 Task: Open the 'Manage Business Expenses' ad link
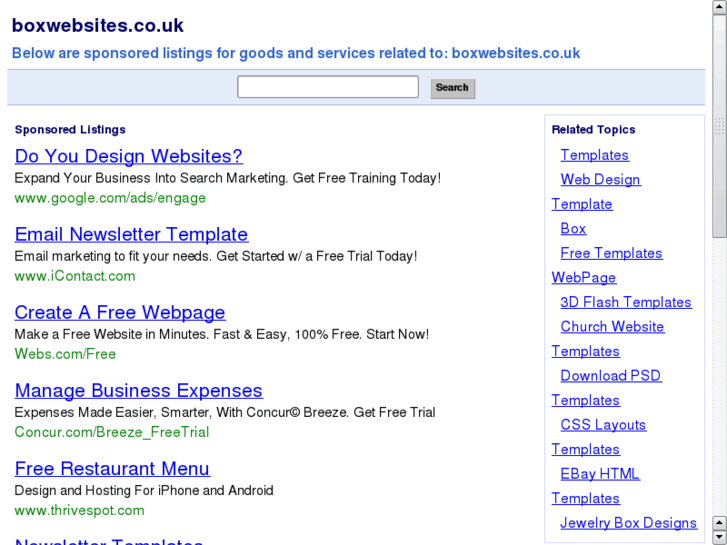pyautogui.click(x=138, y=390)
